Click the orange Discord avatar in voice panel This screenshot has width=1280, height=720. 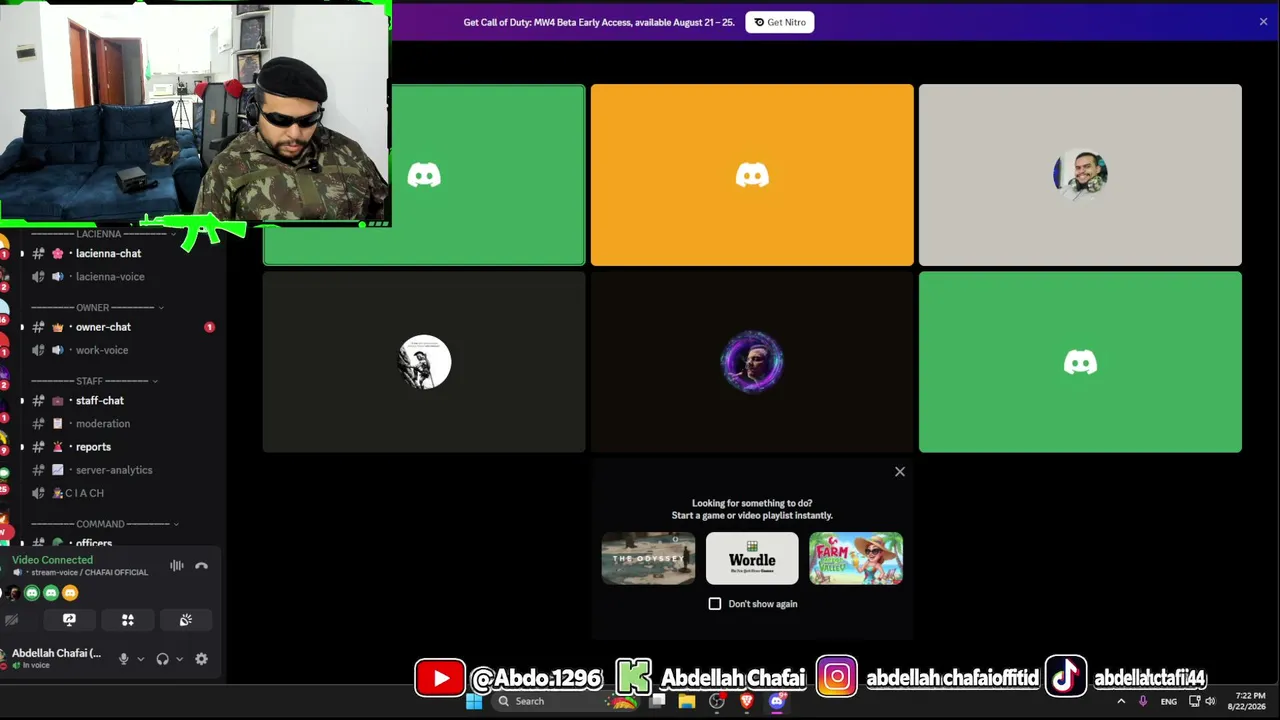tap(70, 593)
